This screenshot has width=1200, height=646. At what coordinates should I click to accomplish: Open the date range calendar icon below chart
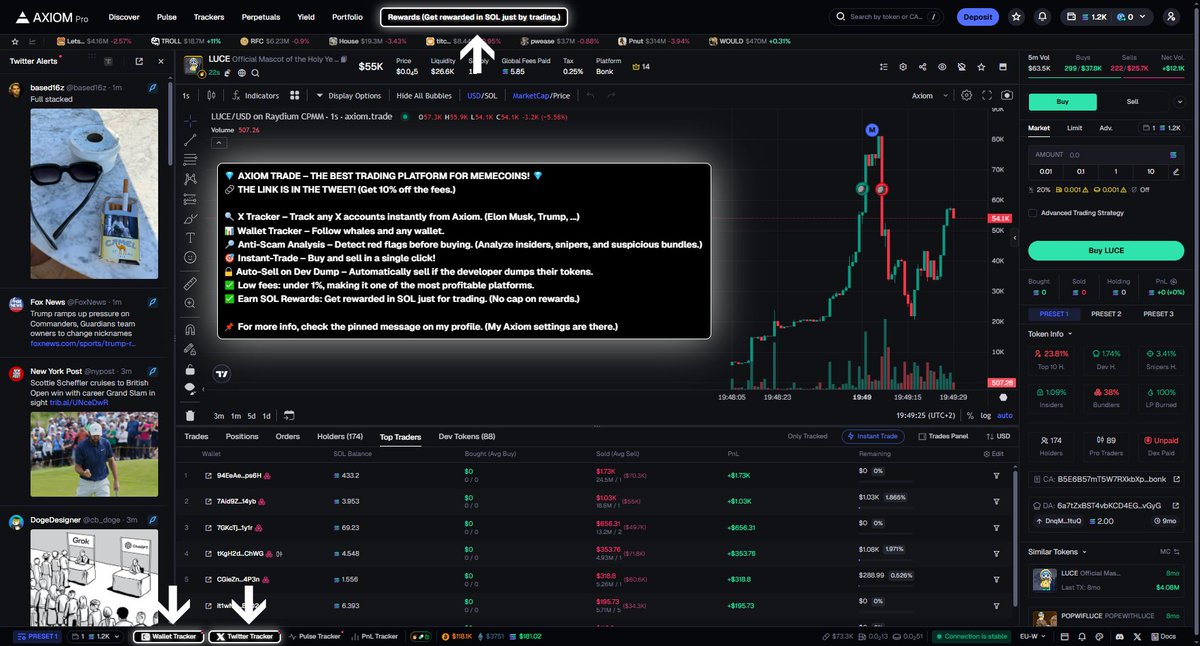289,415
